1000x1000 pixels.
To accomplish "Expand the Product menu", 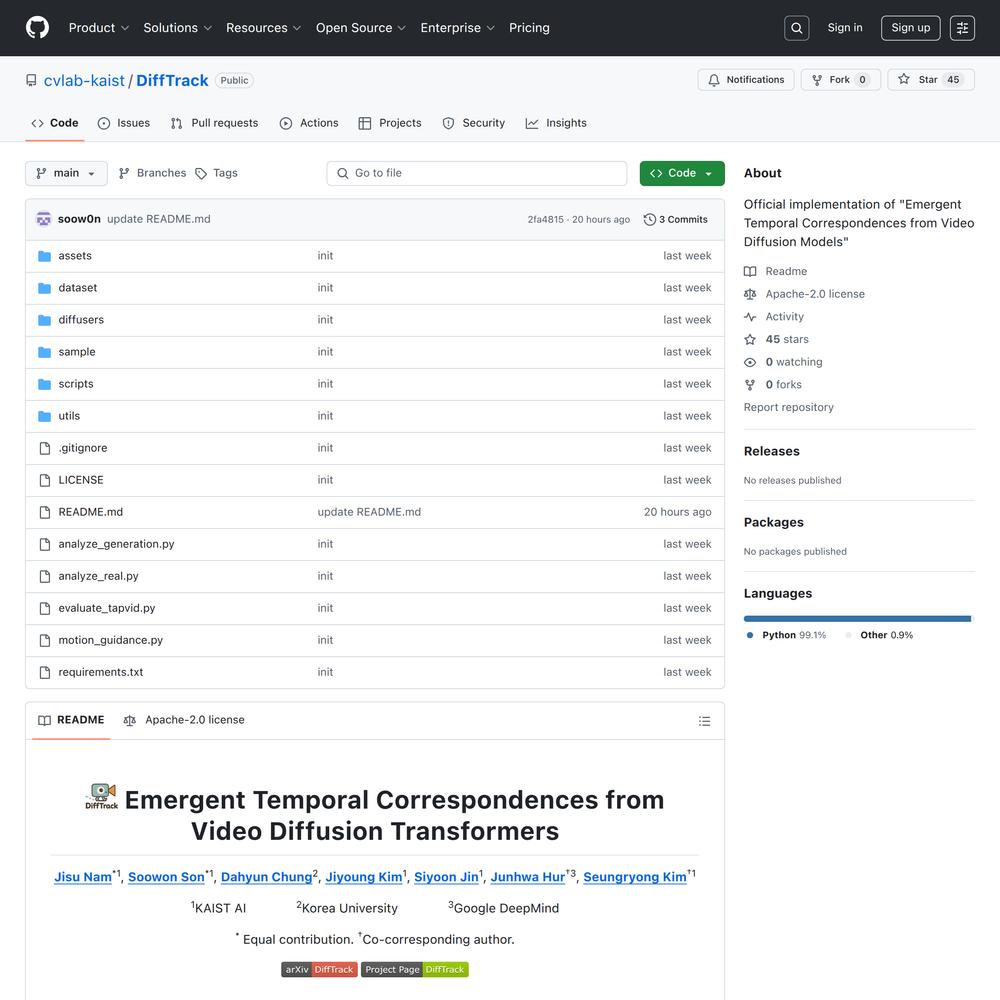I will pos(99,28).
